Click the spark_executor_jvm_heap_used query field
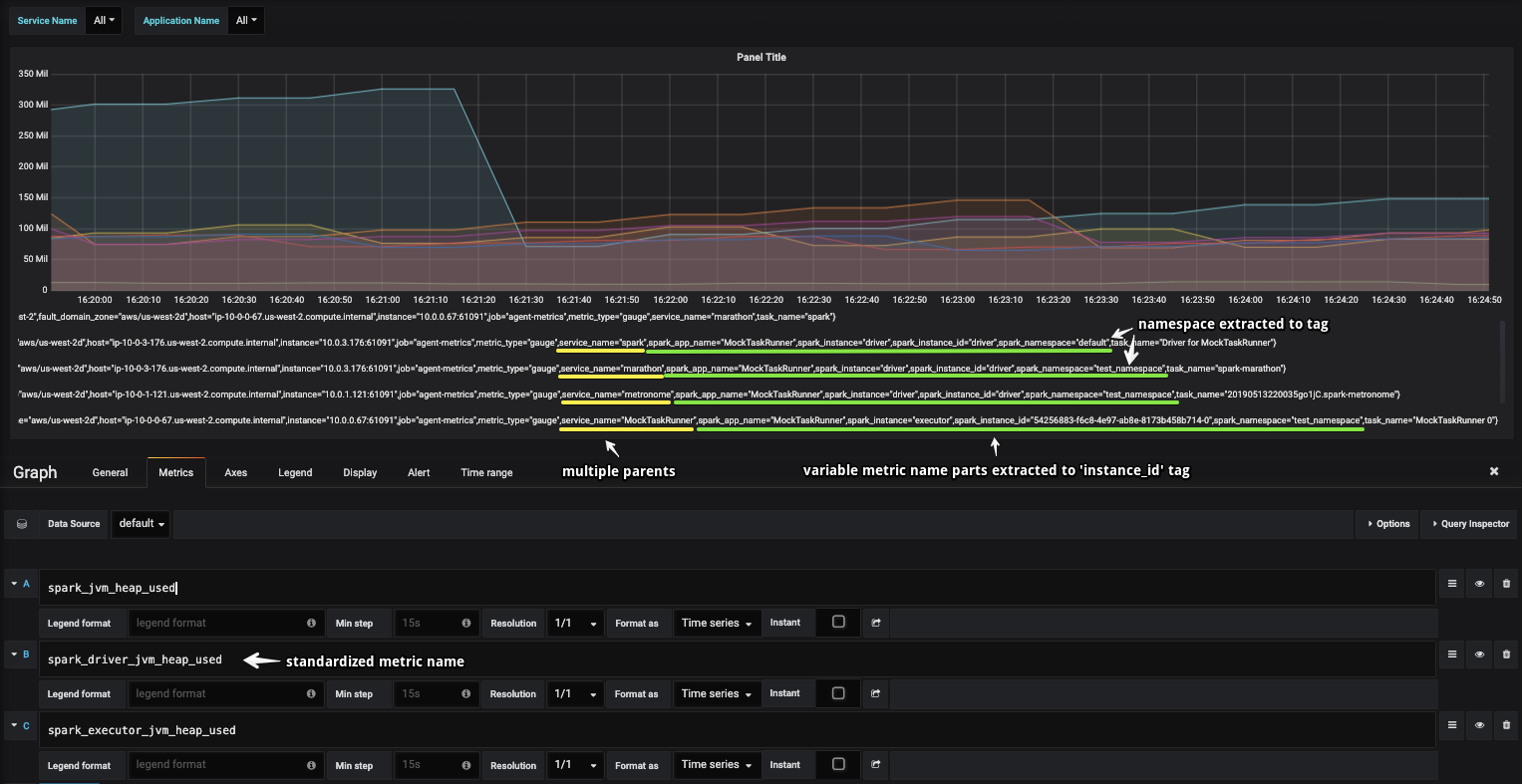This screenshot has height=784, width=1522. pyautogui.click(x=738, y=729)
